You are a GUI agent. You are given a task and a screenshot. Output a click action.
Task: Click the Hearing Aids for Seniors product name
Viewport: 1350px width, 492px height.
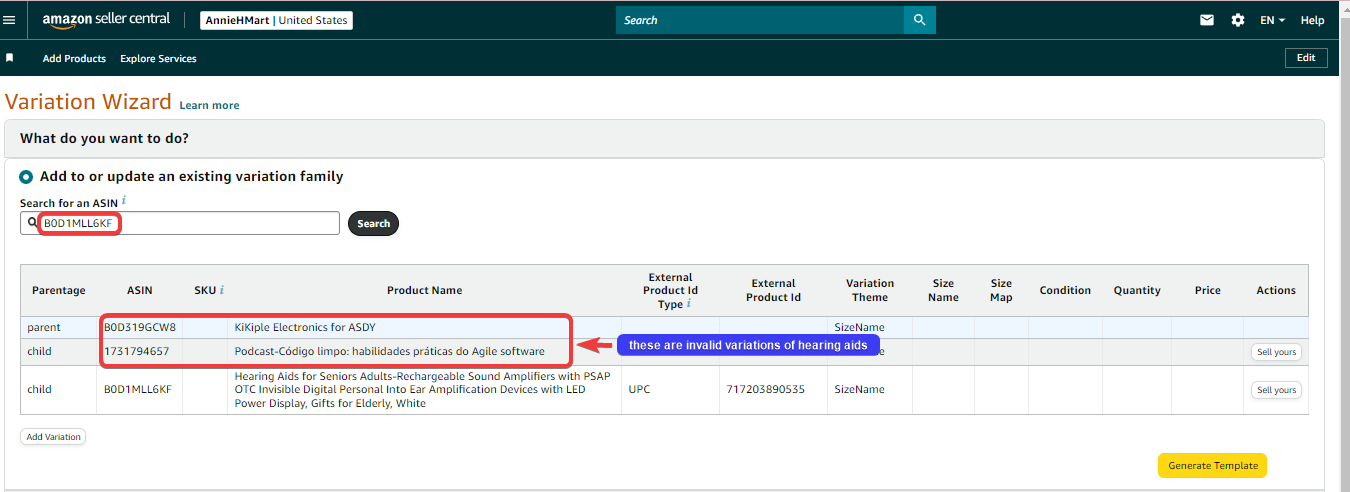tap(424, 390)
